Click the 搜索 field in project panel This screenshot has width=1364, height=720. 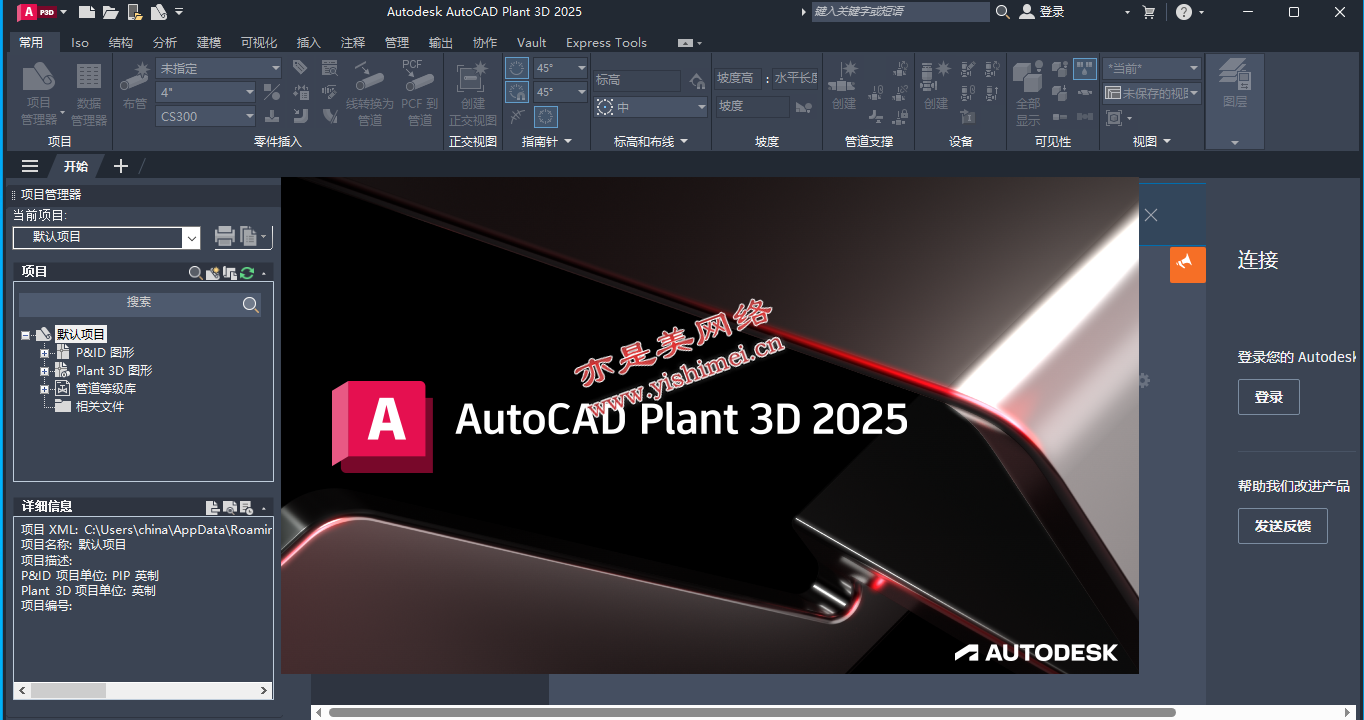click(140, 305)
